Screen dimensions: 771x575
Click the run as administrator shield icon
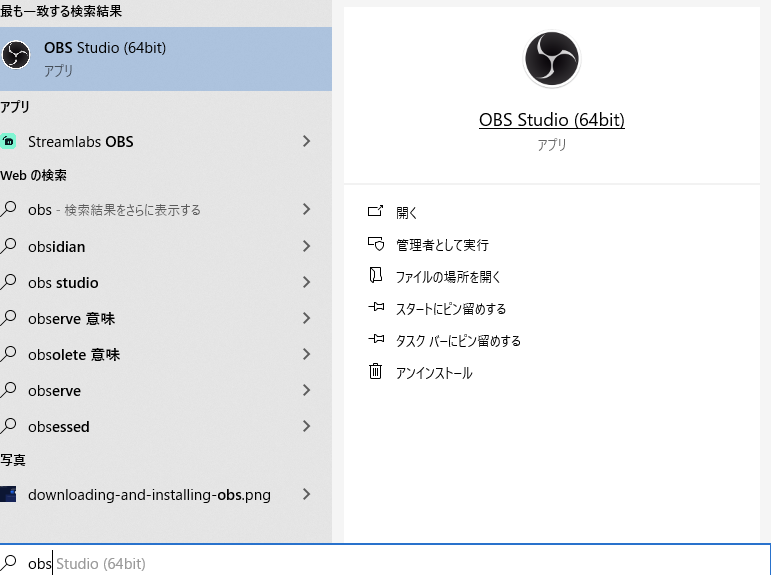point(376,244)
